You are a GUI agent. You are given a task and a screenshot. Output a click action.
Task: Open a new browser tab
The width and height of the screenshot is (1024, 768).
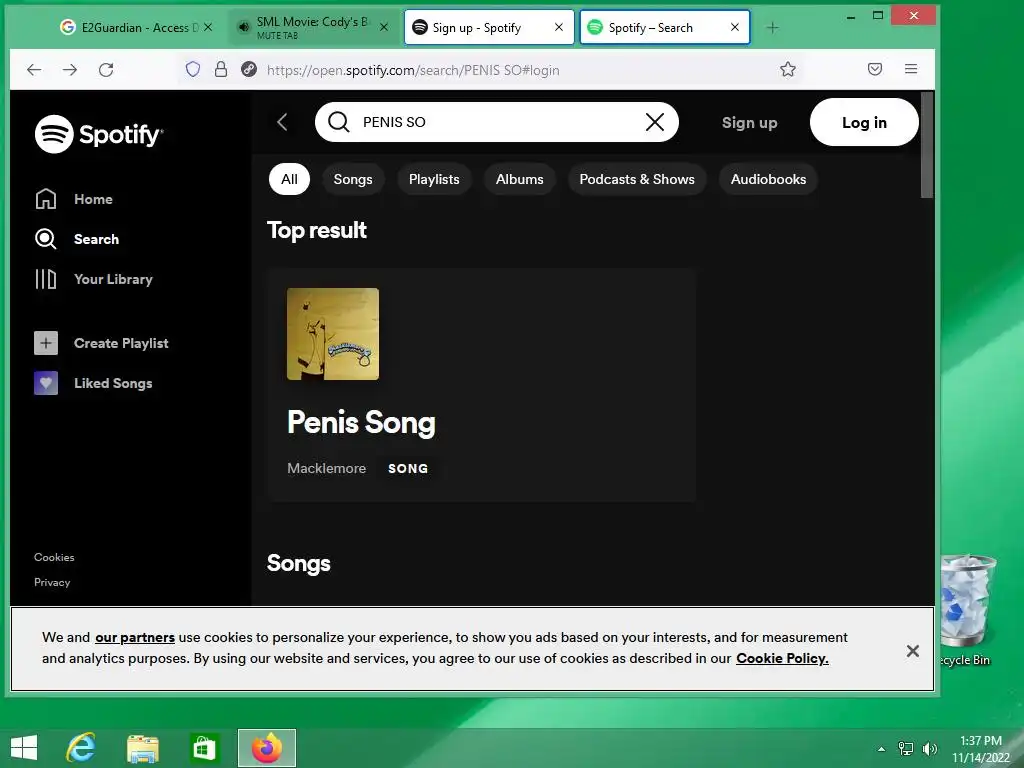click(772, 27)
